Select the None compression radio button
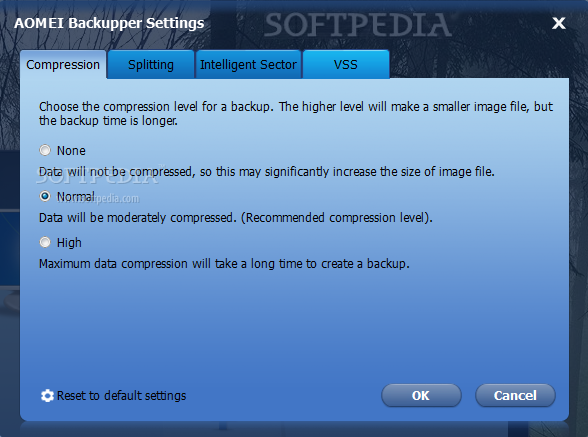 [45, 150]
